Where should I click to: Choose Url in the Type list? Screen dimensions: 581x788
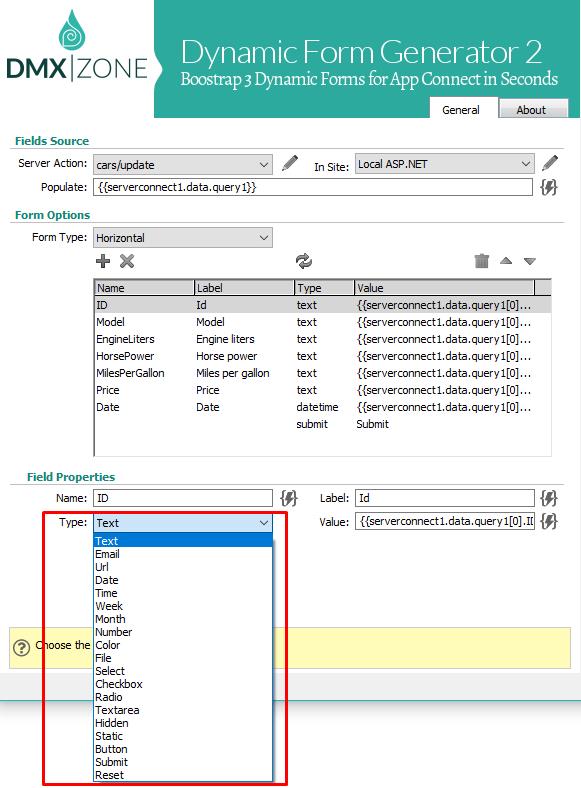coord(183,567)
